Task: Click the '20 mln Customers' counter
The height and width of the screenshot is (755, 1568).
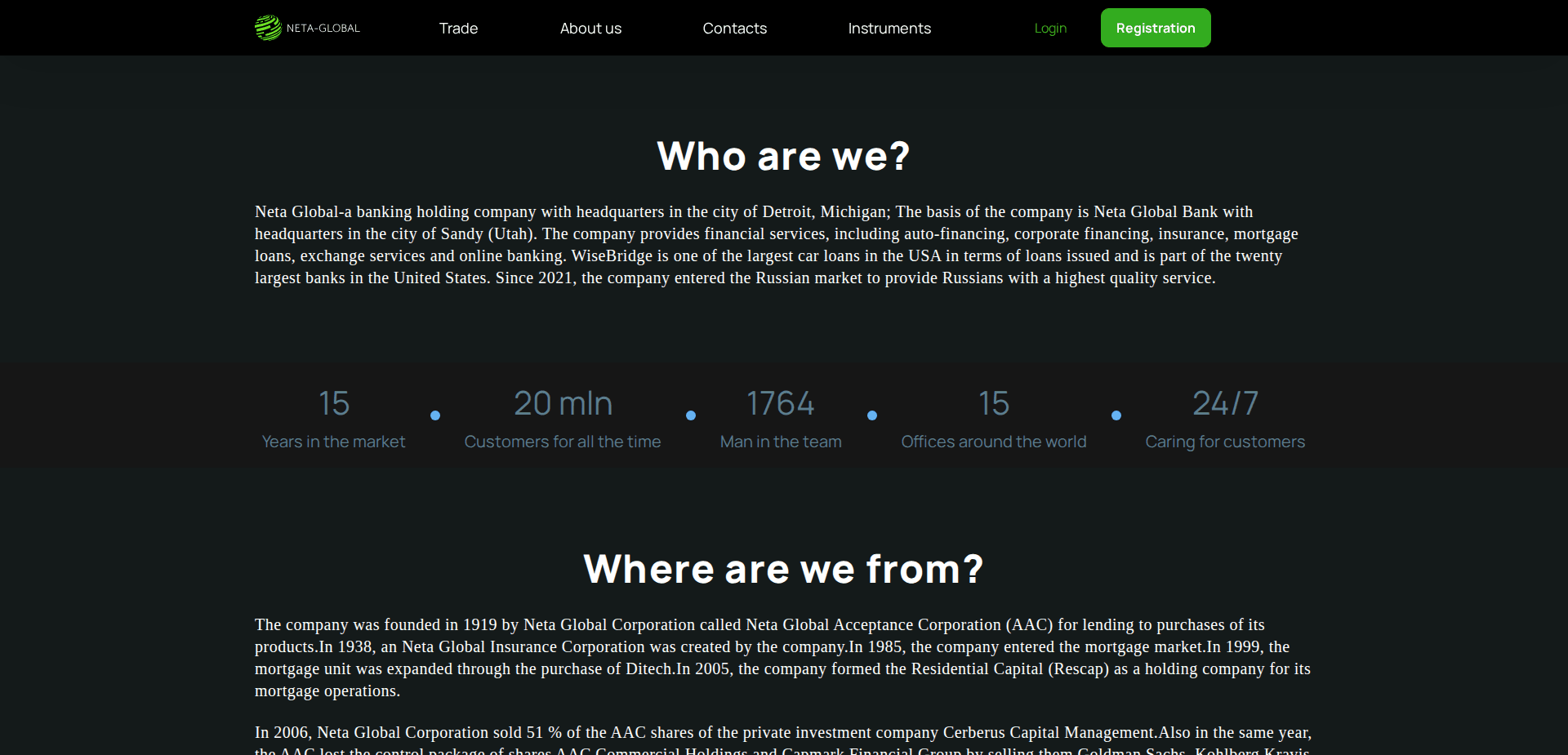Action: 563,420
